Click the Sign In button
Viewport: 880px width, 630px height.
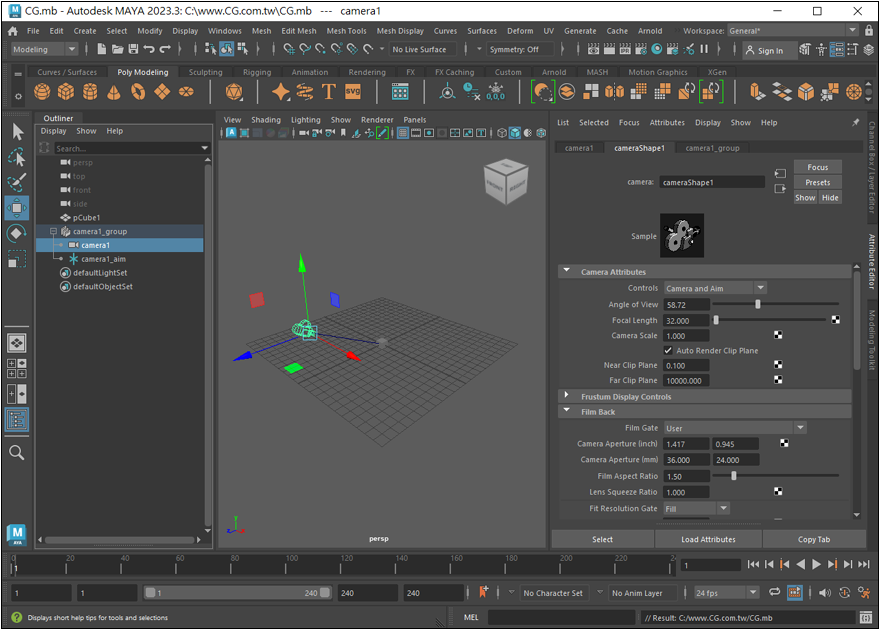pos(770,50)
